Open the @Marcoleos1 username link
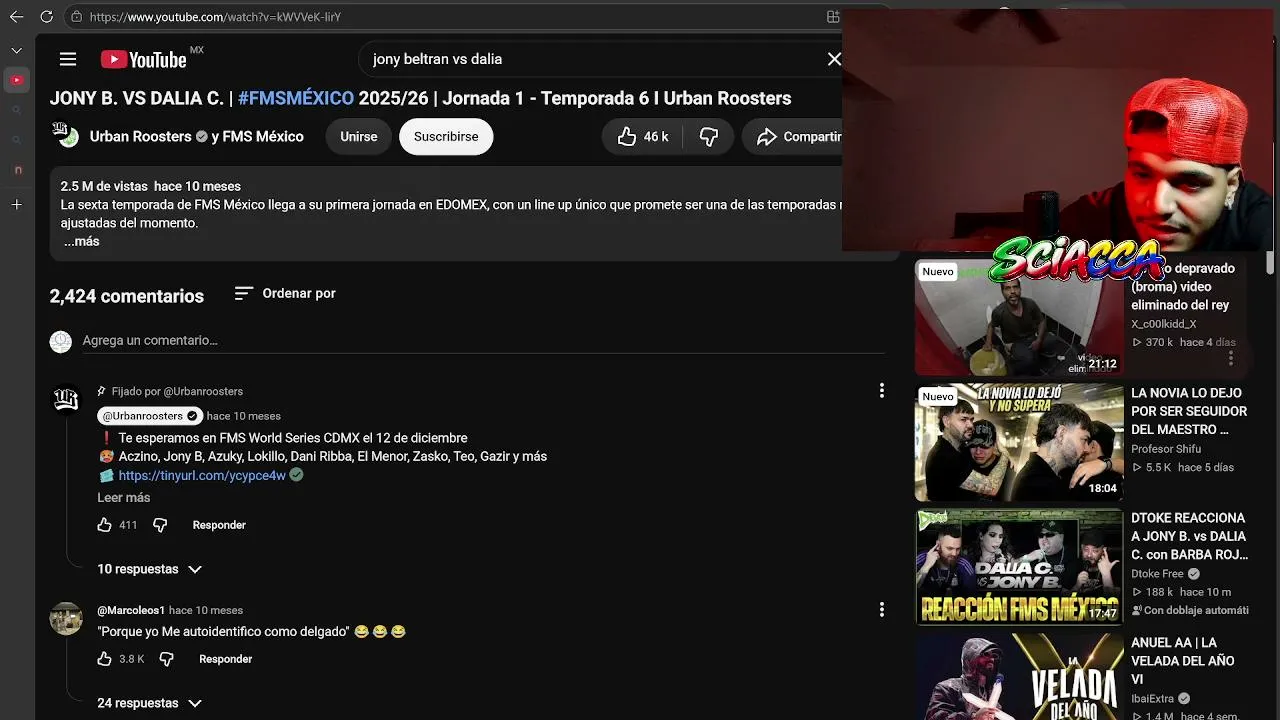Image resolution: width=1280 pixels, height=720 pixels. coord(131,610)
